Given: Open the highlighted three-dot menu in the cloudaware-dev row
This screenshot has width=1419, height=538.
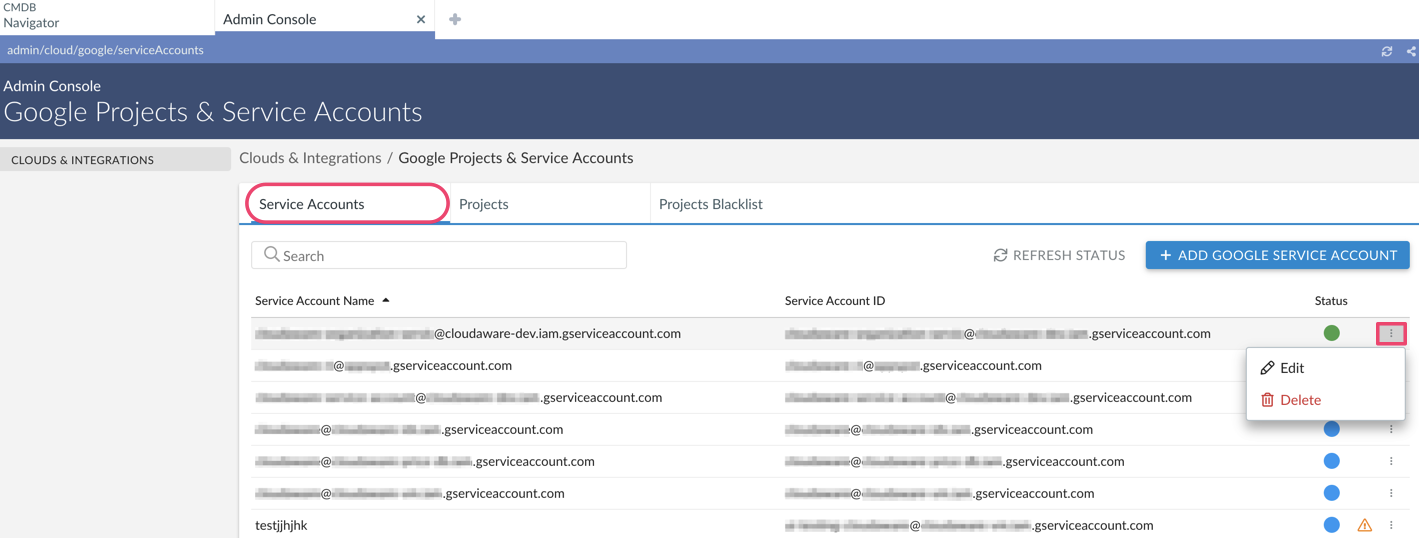Looking at the screenshot, I should [x=1391, y=333].
